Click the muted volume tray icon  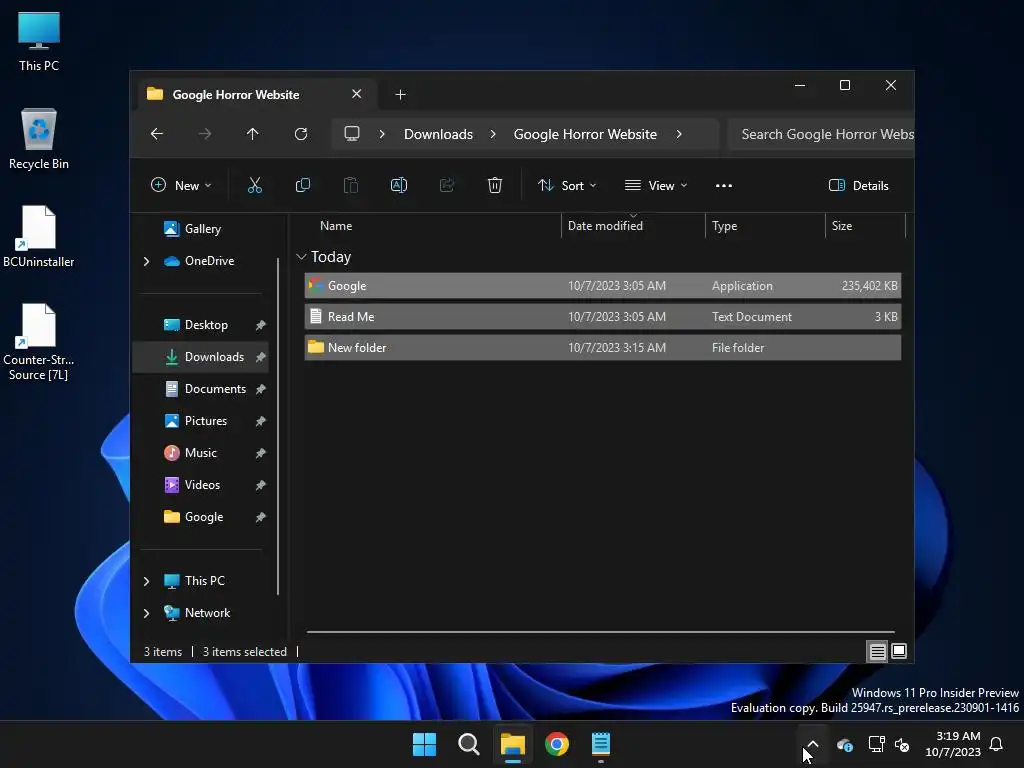(902, 744)
